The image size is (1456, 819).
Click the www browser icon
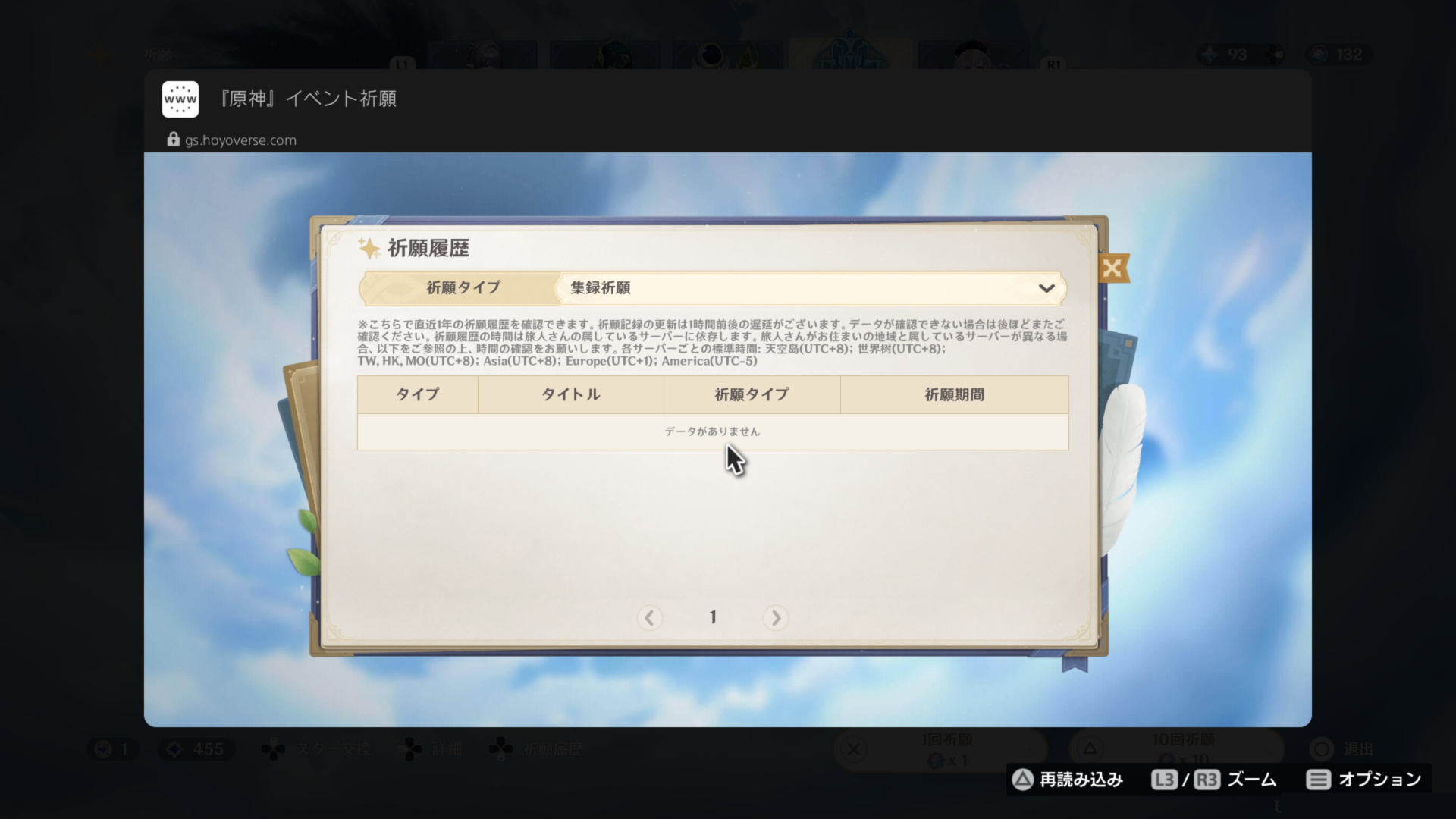click(x=180, y=99)
